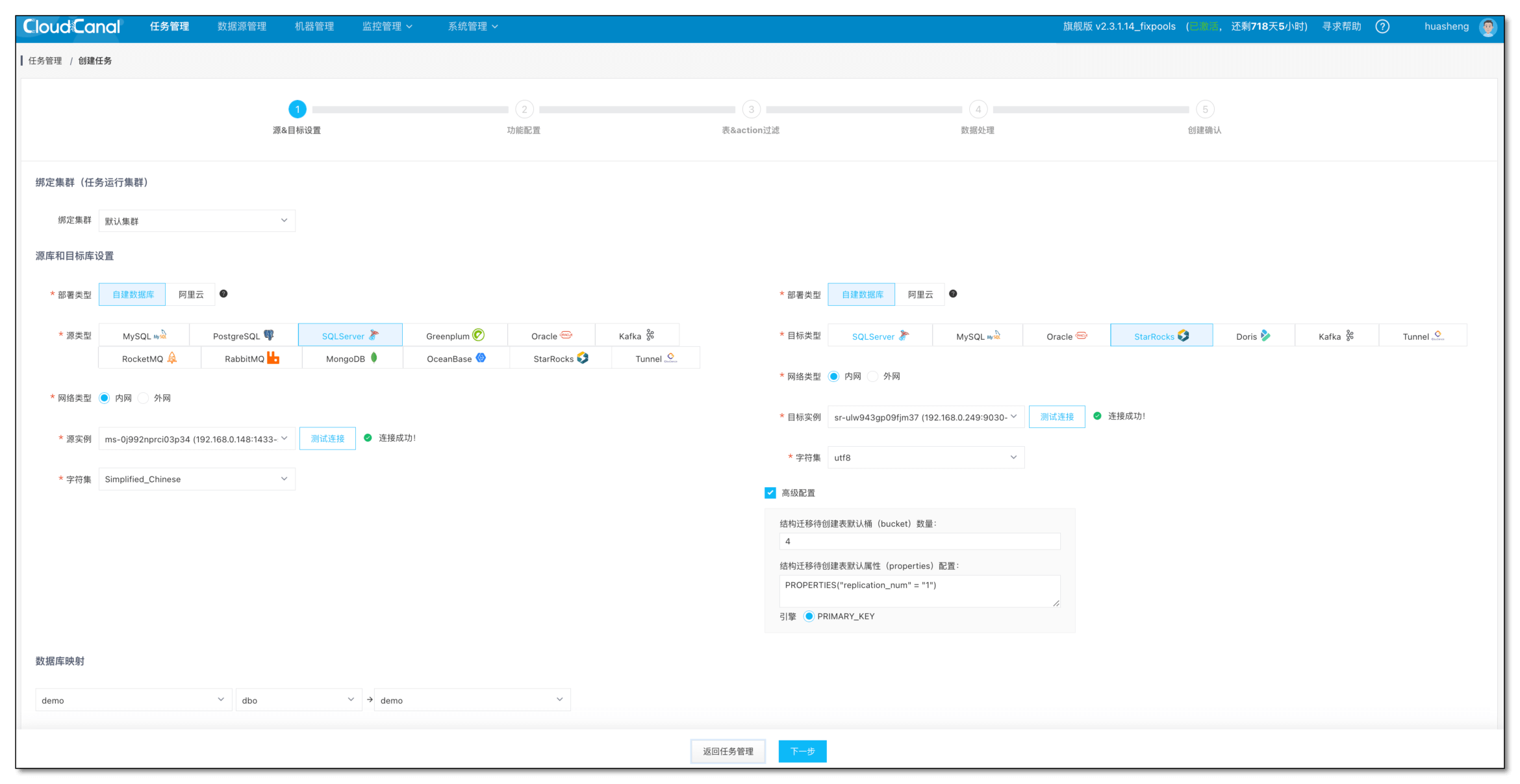1520x784 pixels.
Task: Select source network type 内网
Action: [105, 398]
